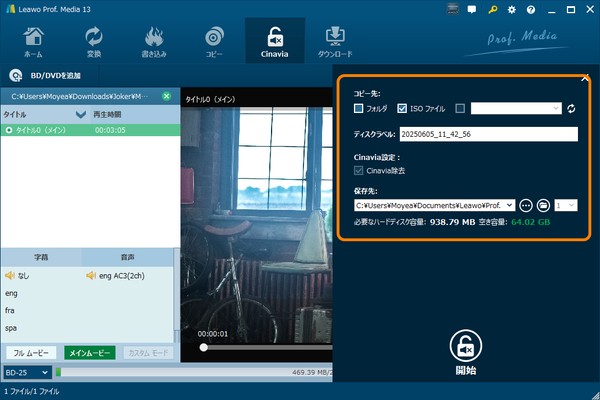Edit the disc label field
This screenshot has width=600, height=400.
[x=489, y=134]
